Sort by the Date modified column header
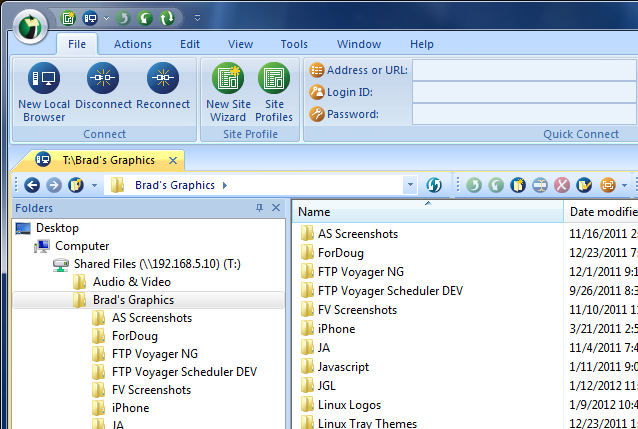Screen dimensions: 638x429 pyautogui.click(x=601, y=212)
